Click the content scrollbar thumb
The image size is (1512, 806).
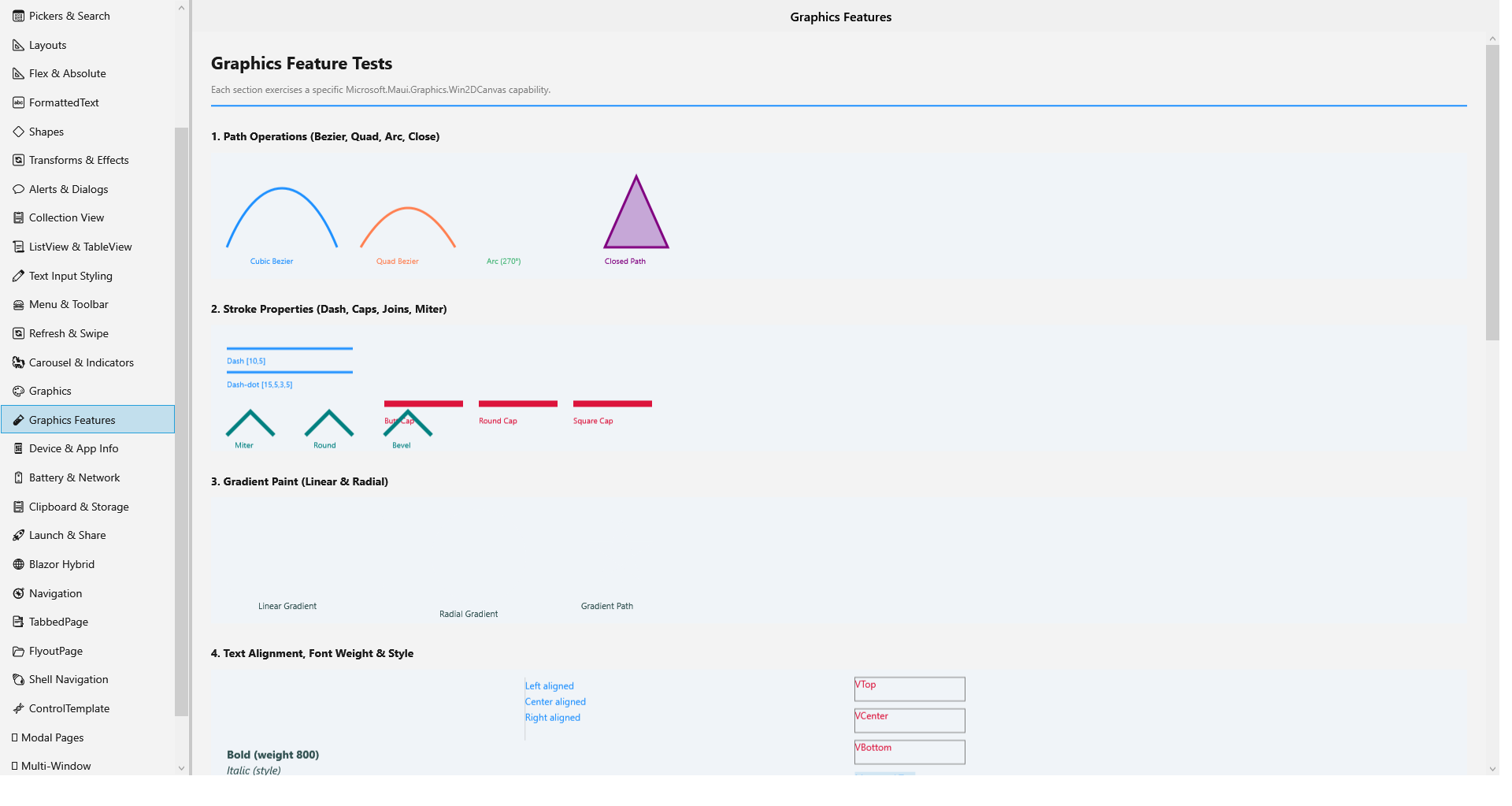(1492, 193)
